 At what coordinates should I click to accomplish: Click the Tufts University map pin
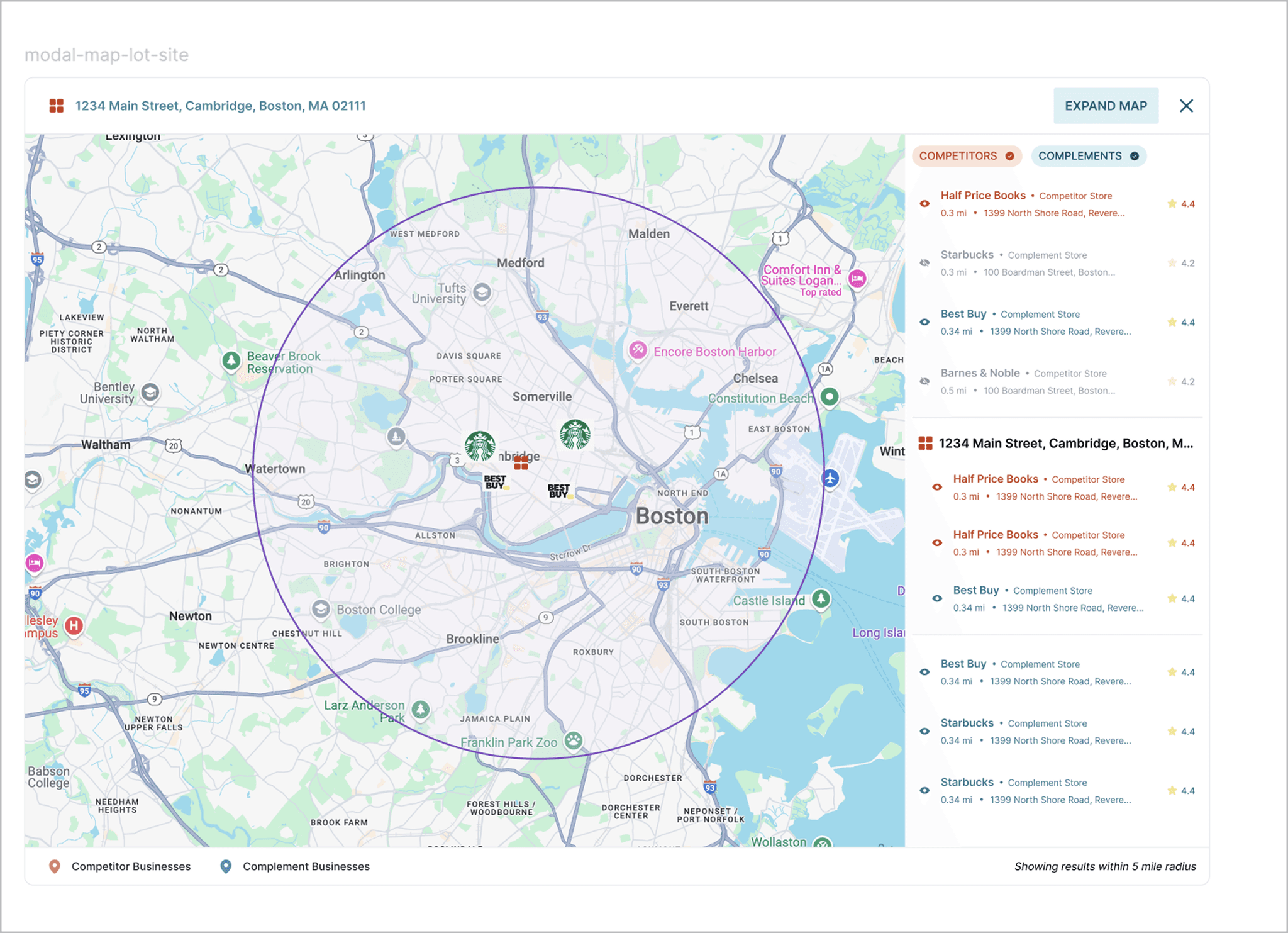pyautogui.click(x=482, y=293)
